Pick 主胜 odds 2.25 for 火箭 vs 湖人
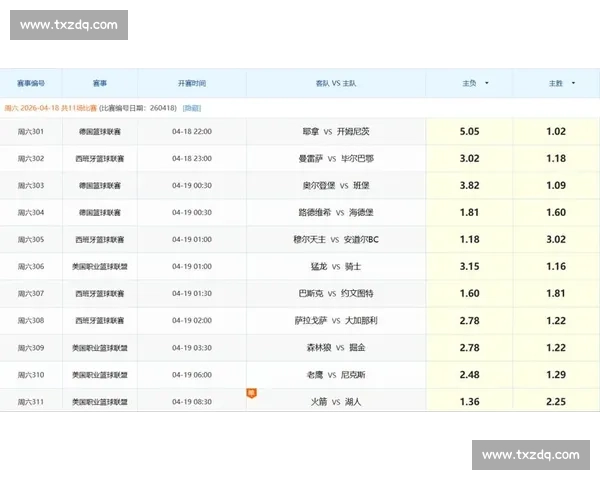 click(556, 402)
